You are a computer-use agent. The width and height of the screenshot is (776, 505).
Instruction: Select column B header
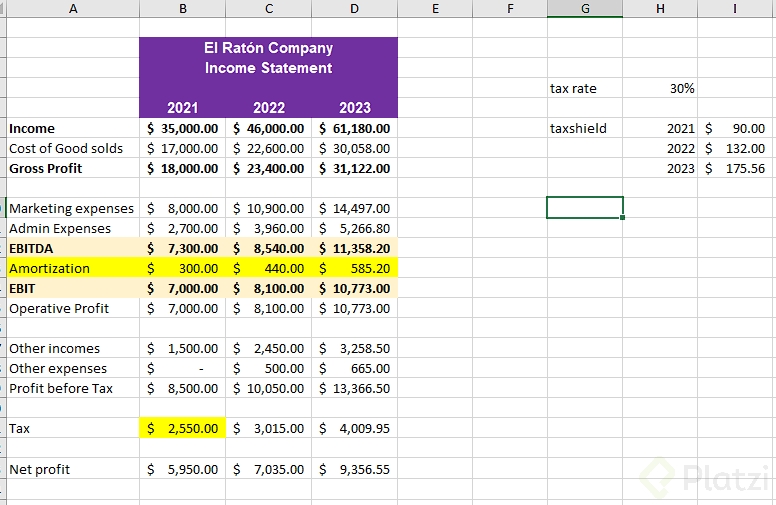pos(183,8)
